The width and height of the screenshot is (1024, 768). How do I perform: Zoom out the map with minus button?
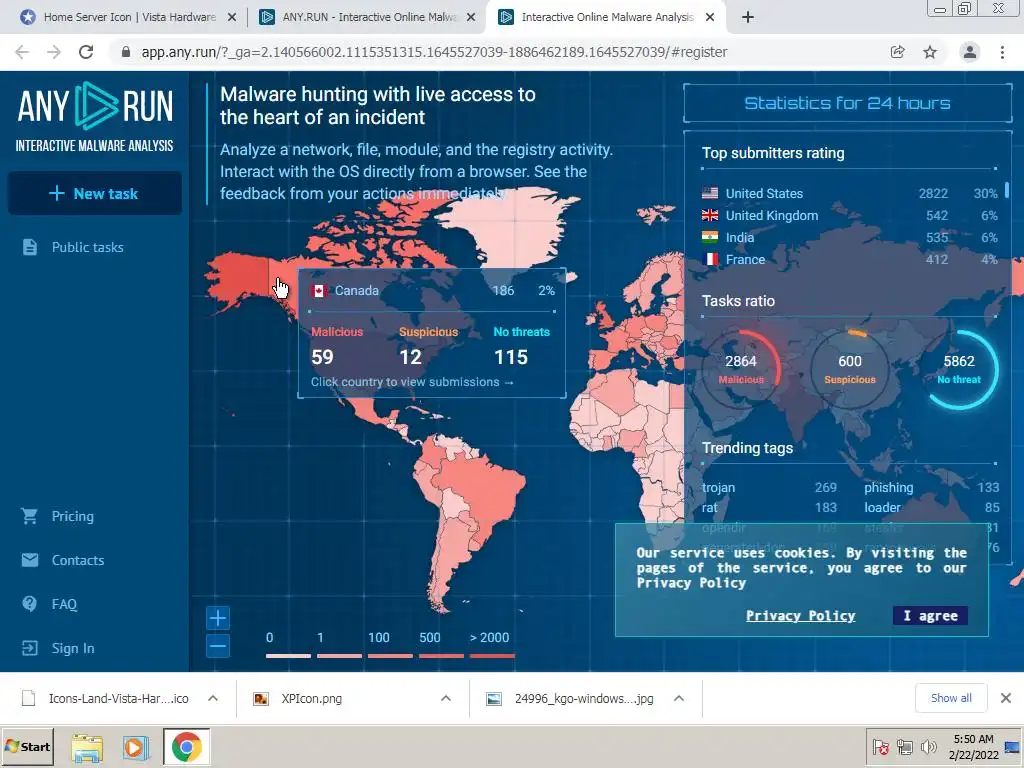pos(218,646)
